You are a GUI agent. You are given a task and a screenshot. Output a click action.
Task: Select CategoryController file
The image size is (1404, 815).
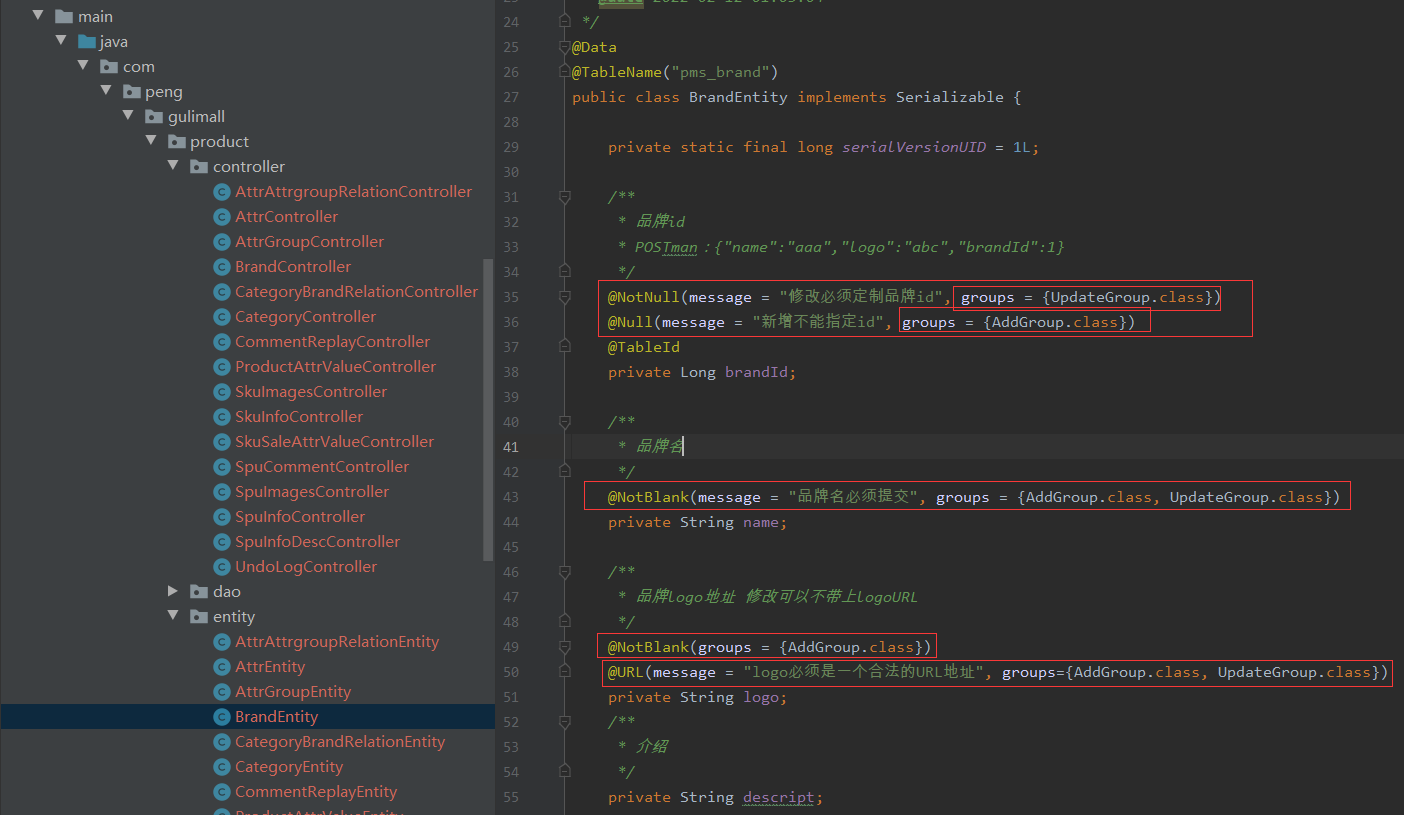coord(305,316)
